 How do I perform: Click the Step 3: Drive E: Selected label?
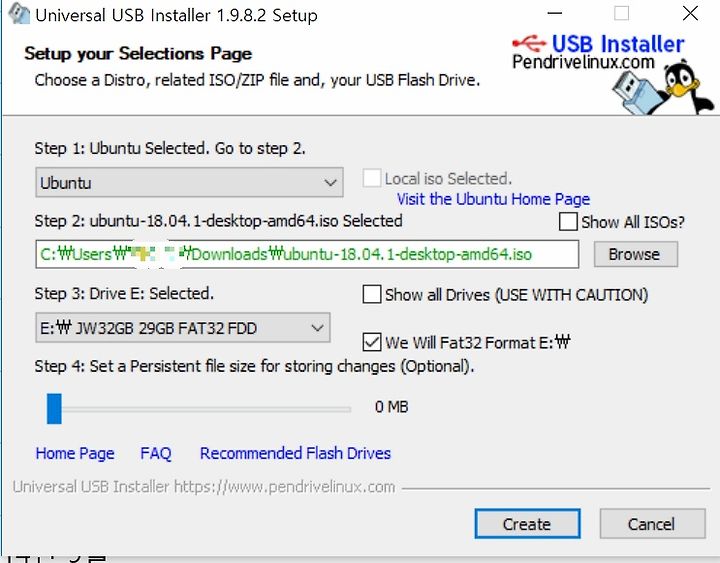tap(124, 293)
